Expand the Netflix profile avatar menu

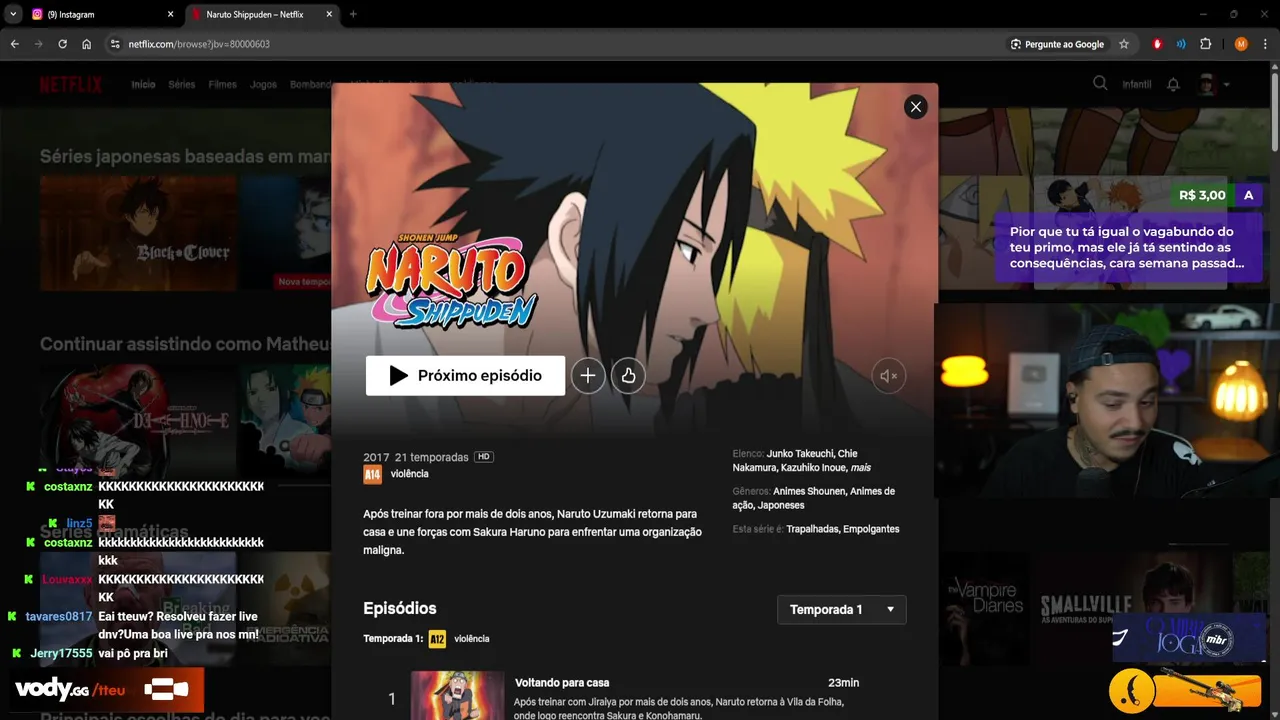click(x=1213, y=85)
